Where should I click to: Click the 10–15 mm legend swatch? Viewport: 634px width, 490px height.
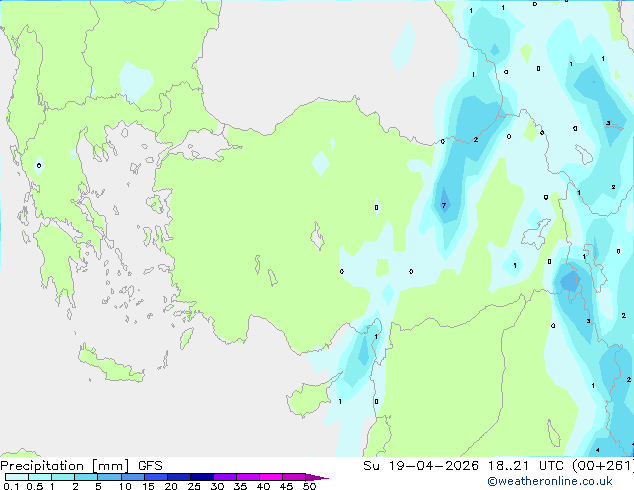(x=132, y=477)
